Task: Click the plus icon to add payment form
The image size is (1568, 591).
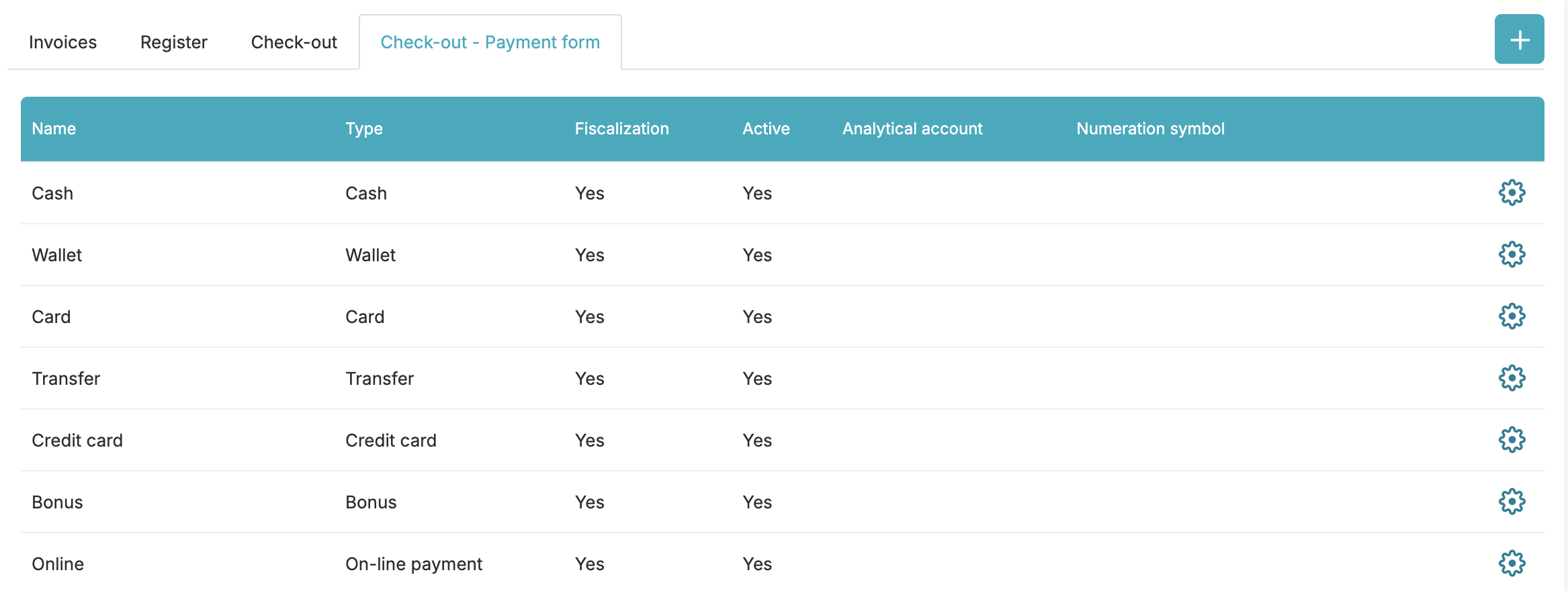Action: (x=1519, y=40)
